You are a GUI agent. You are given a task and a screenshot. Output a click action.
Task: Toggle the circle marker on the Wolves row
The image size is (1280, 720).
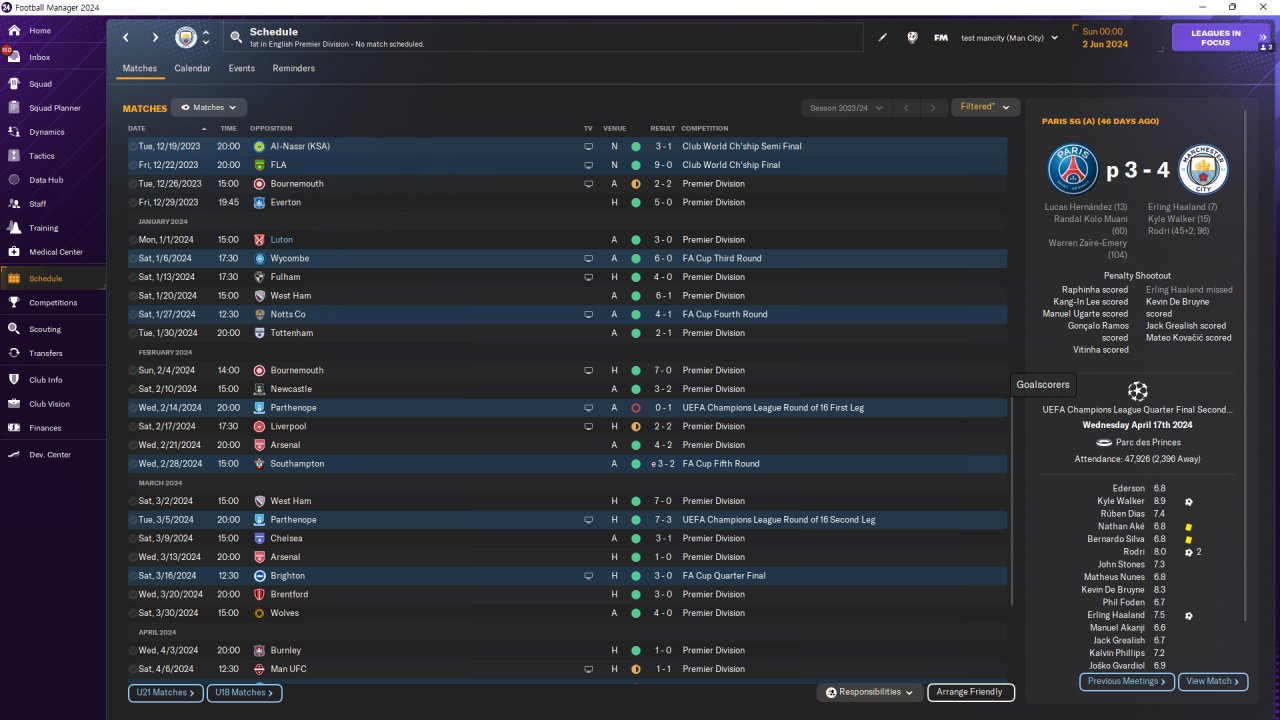tap(133, 613)
